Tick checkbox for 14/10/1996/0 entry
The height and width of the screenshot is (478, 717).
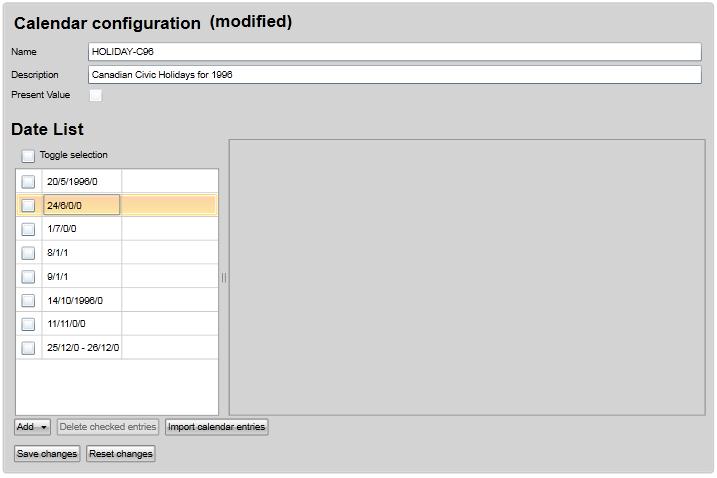(x=28, y=300)
